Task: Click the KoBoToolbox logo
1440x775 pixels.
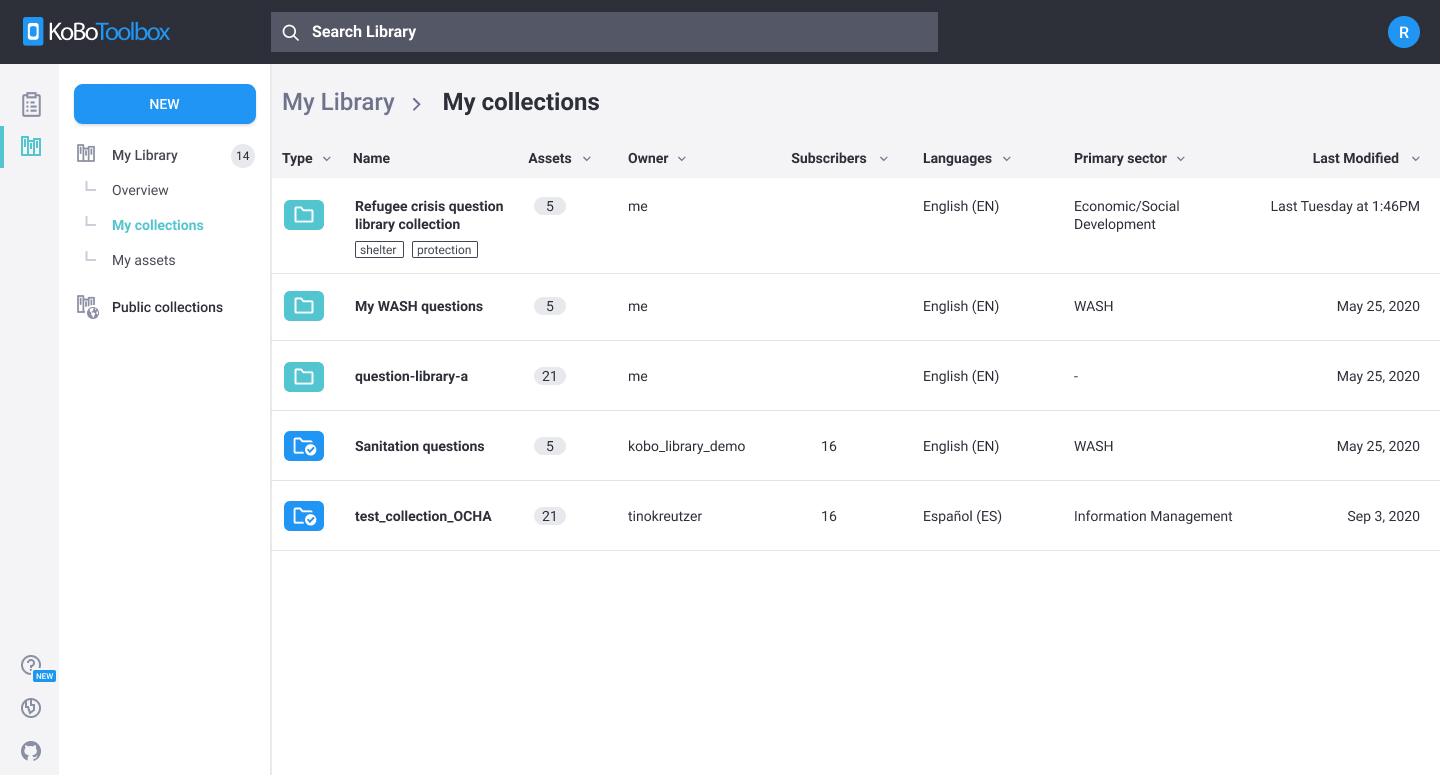Action: 95,31
